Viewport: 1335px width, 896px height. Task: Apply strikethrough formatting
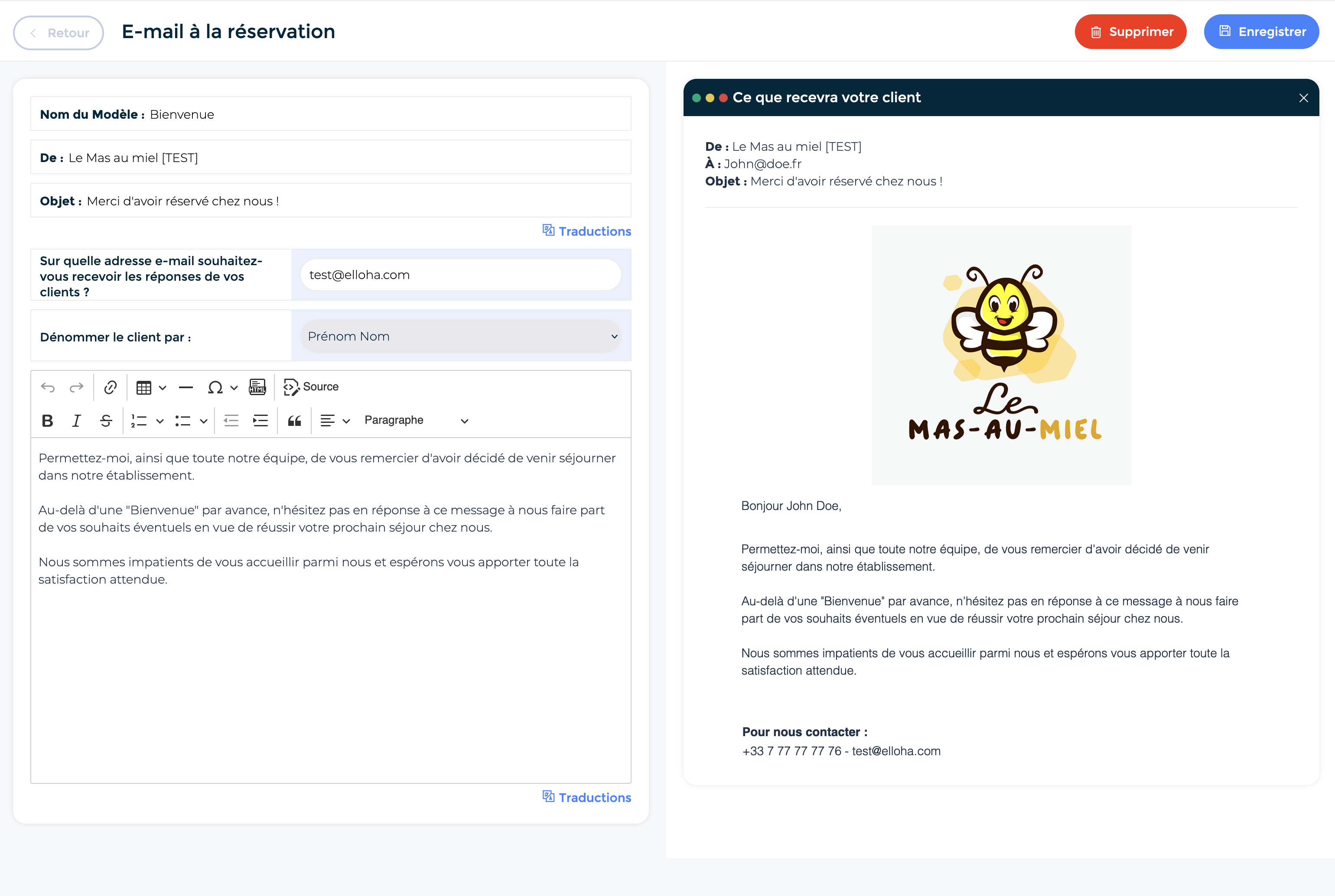[106, 421]
